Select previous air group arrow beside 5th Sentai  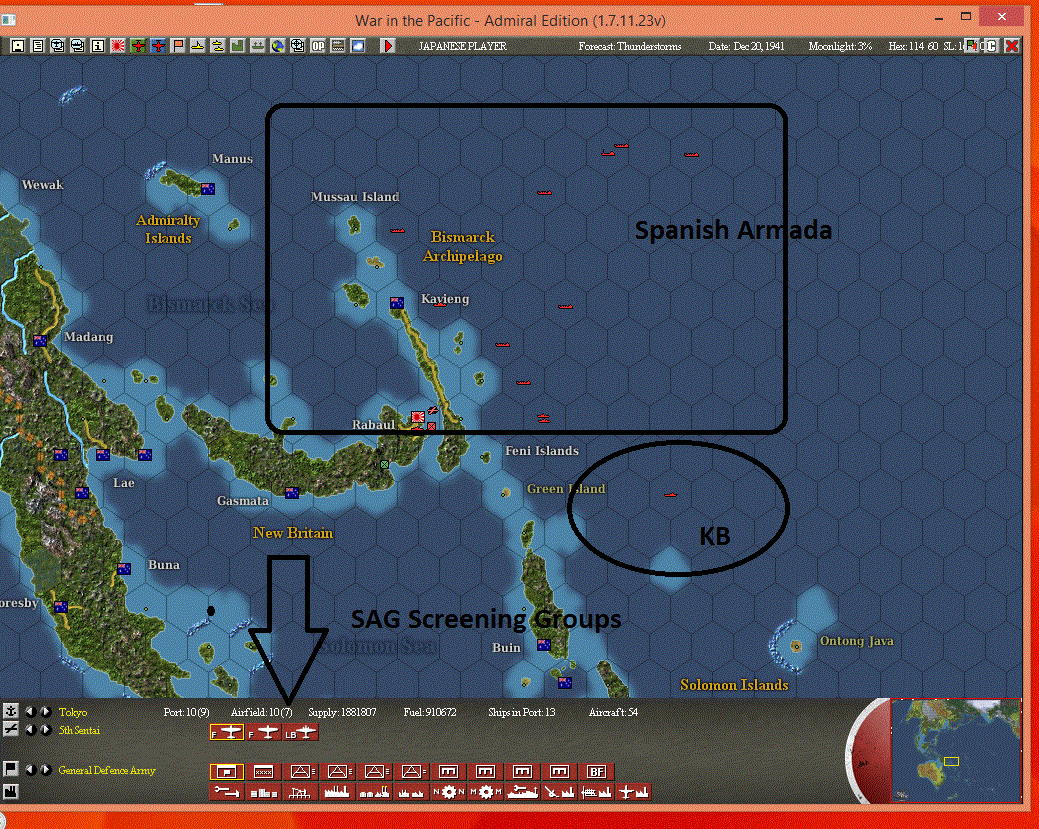pyautogui.click(x=30, y=730)
